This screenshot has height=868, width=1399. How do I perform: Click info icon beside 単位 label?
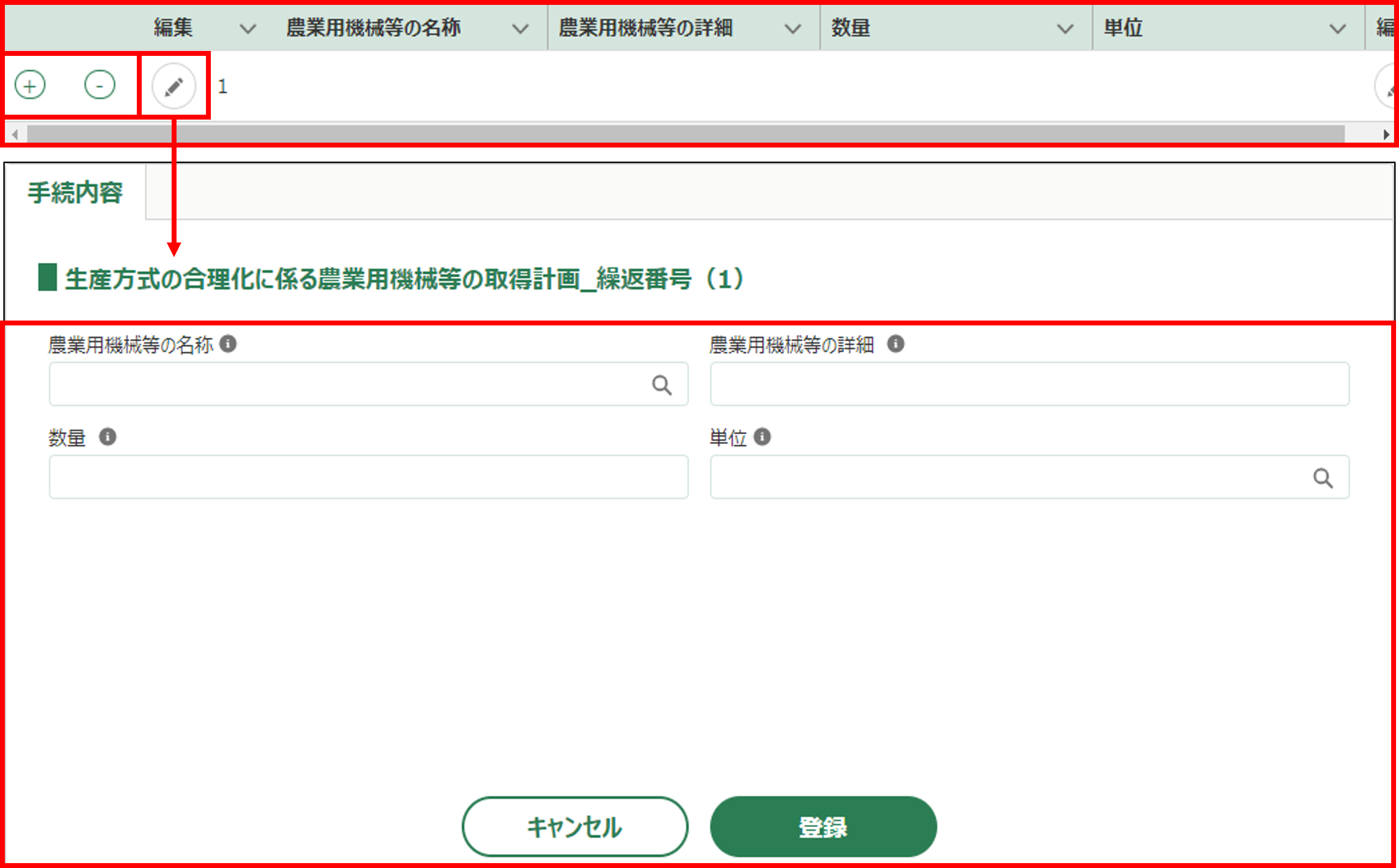pos(762,437)
